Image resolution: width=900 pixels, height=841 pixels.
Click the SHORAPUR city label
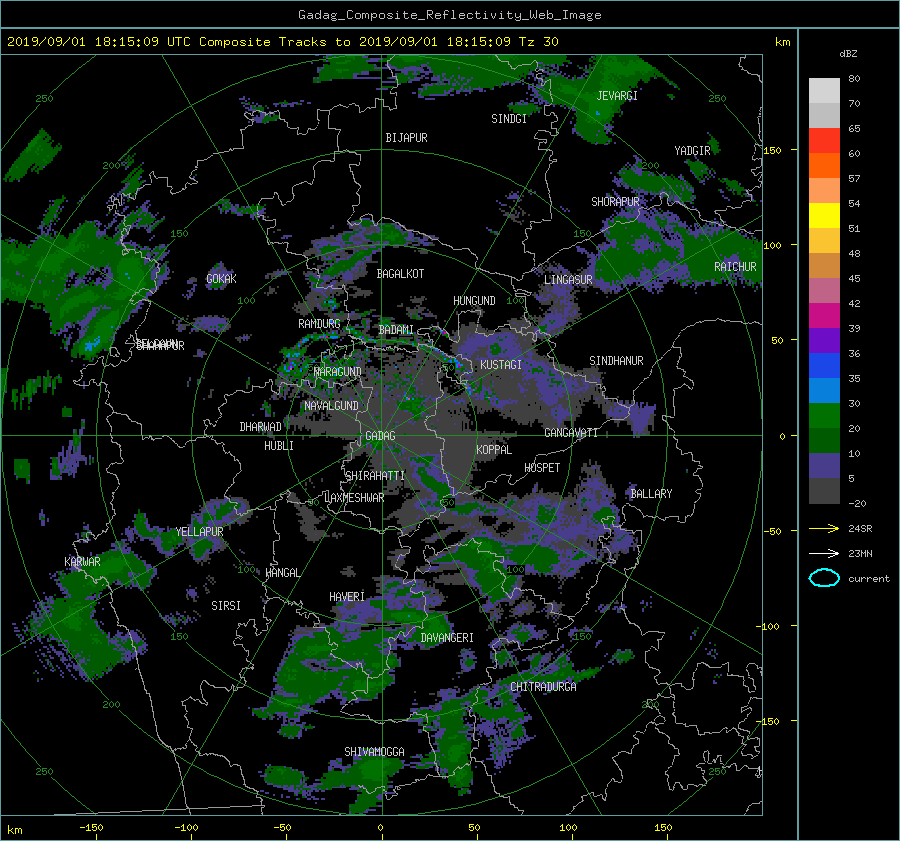pyautogui.click(x=615, y=202)
